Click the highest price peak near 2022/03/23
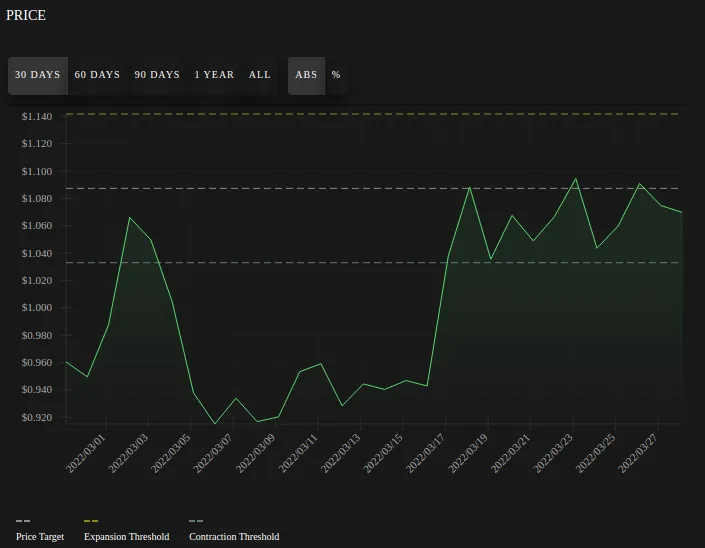Viewport: 705px width, 548px height. [x=575, y=179]
